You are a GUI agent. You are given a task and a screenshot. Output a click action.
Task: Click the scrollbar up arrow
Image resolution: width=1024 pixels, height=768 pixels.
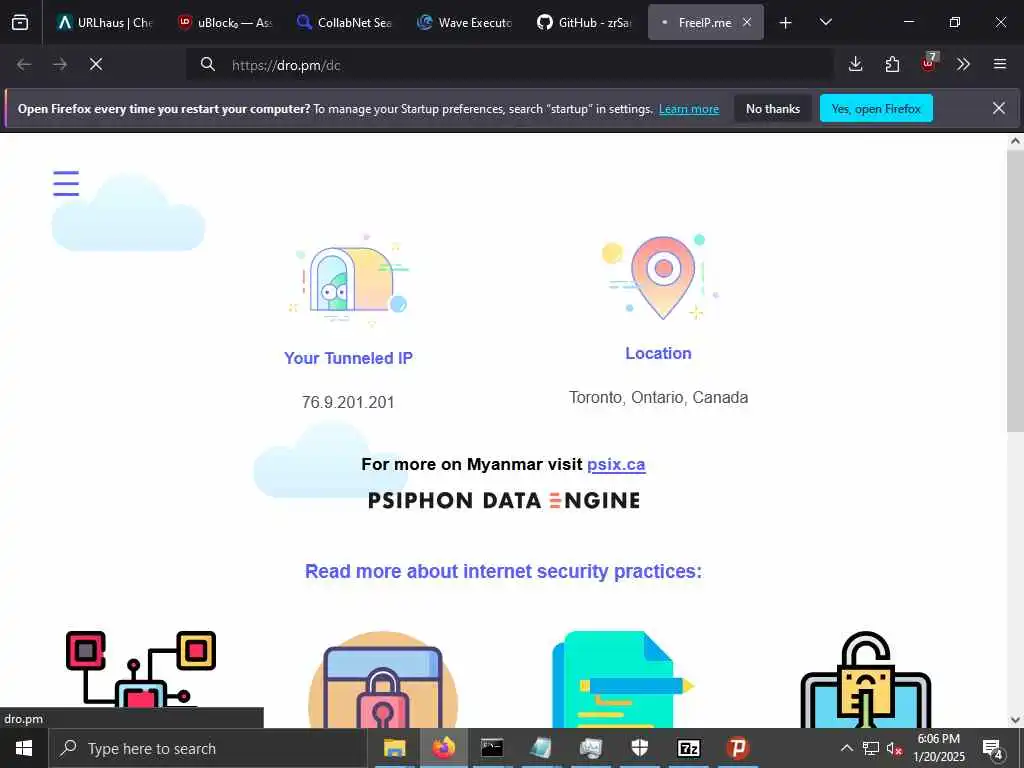[x=1015, y=141]
